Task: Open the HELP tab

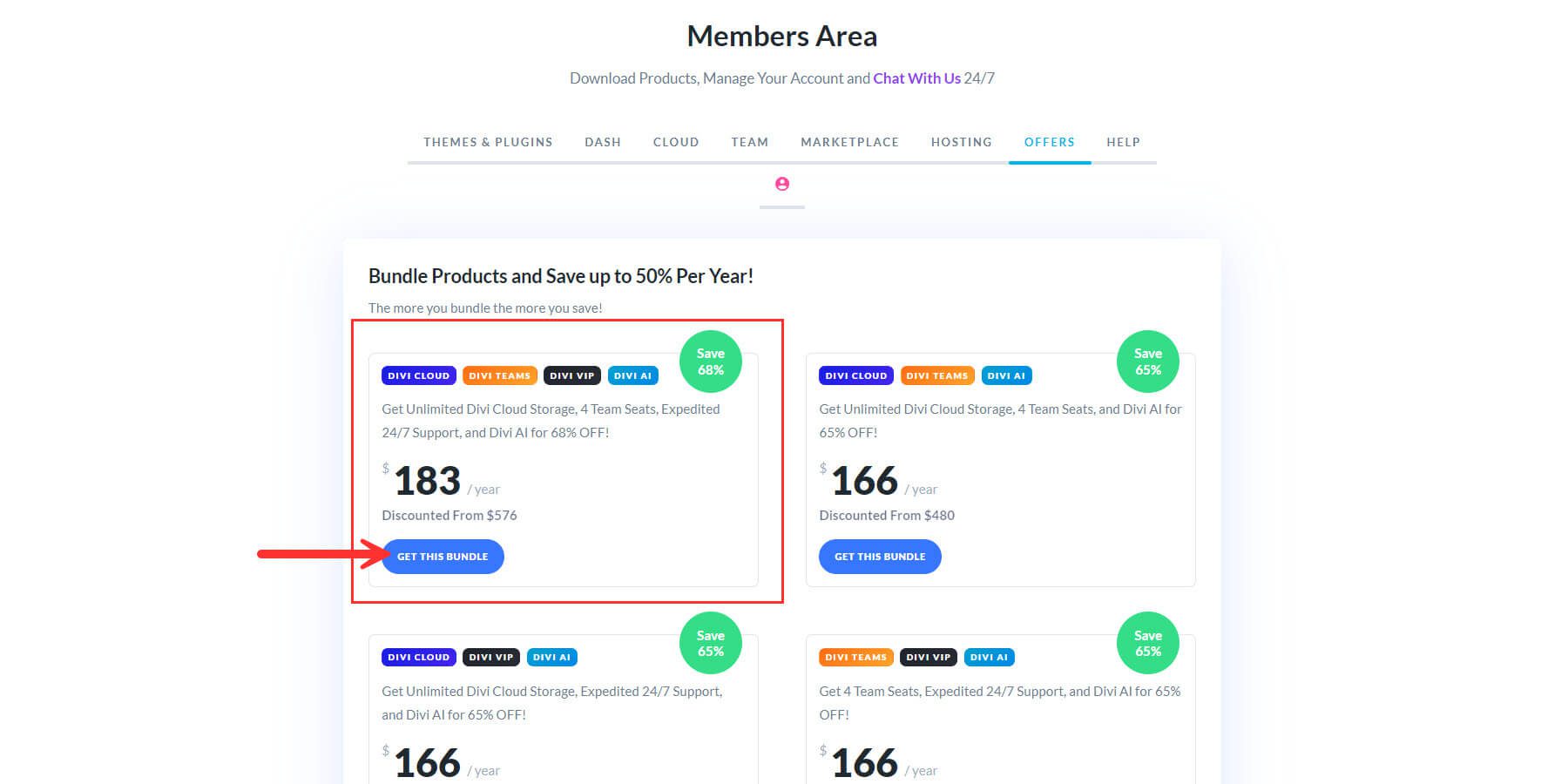Action: tap(1123, 141)
